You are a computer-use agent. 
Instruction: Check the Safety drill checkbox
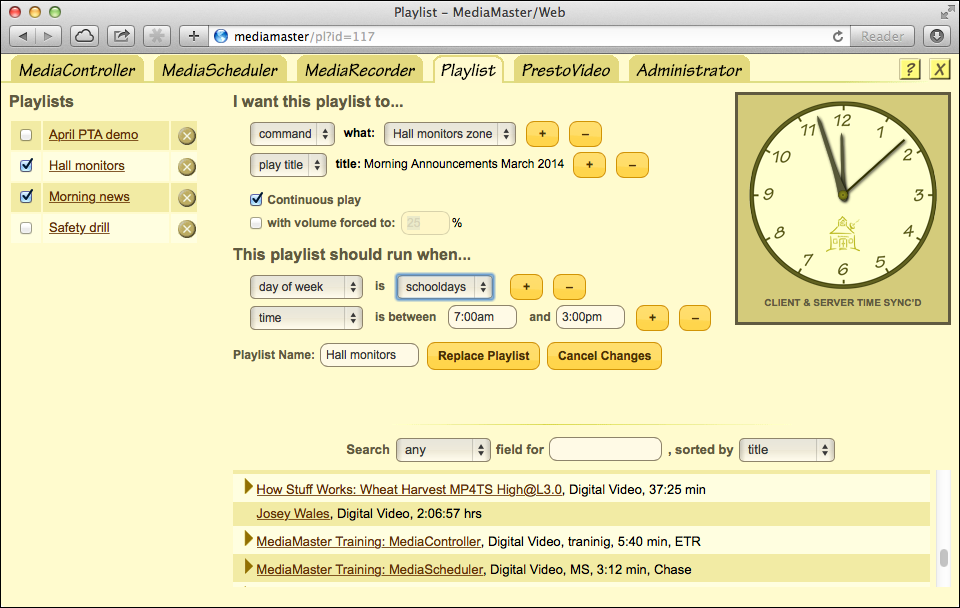[26, 228]
